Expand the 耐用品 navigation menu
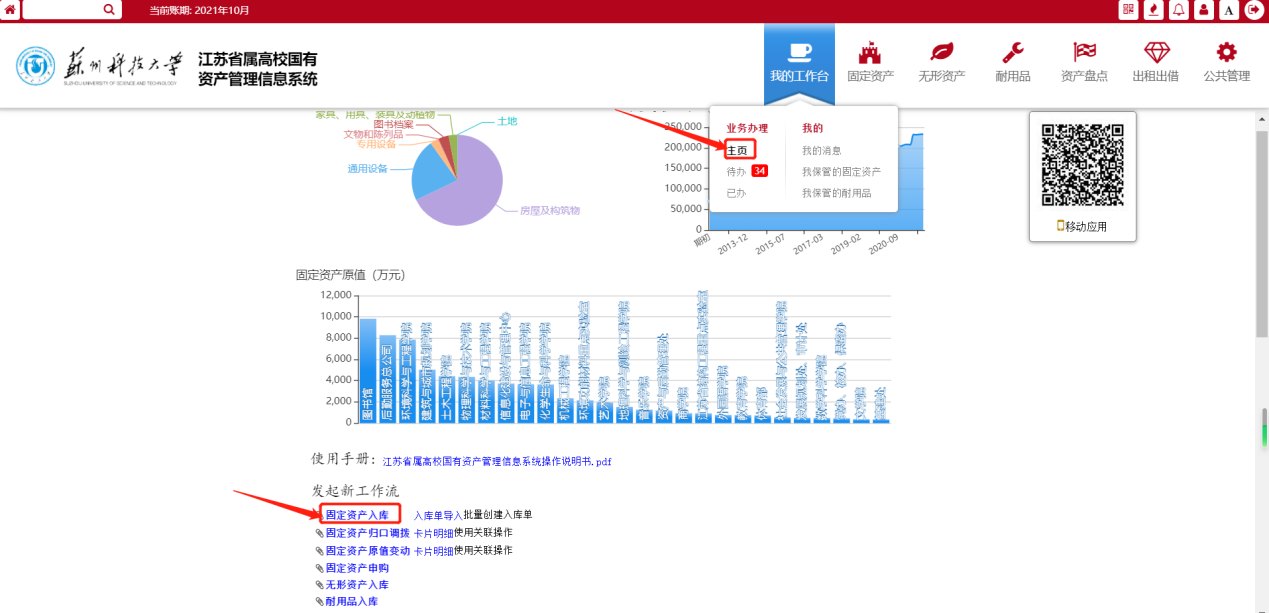 tap(1012, 62)
